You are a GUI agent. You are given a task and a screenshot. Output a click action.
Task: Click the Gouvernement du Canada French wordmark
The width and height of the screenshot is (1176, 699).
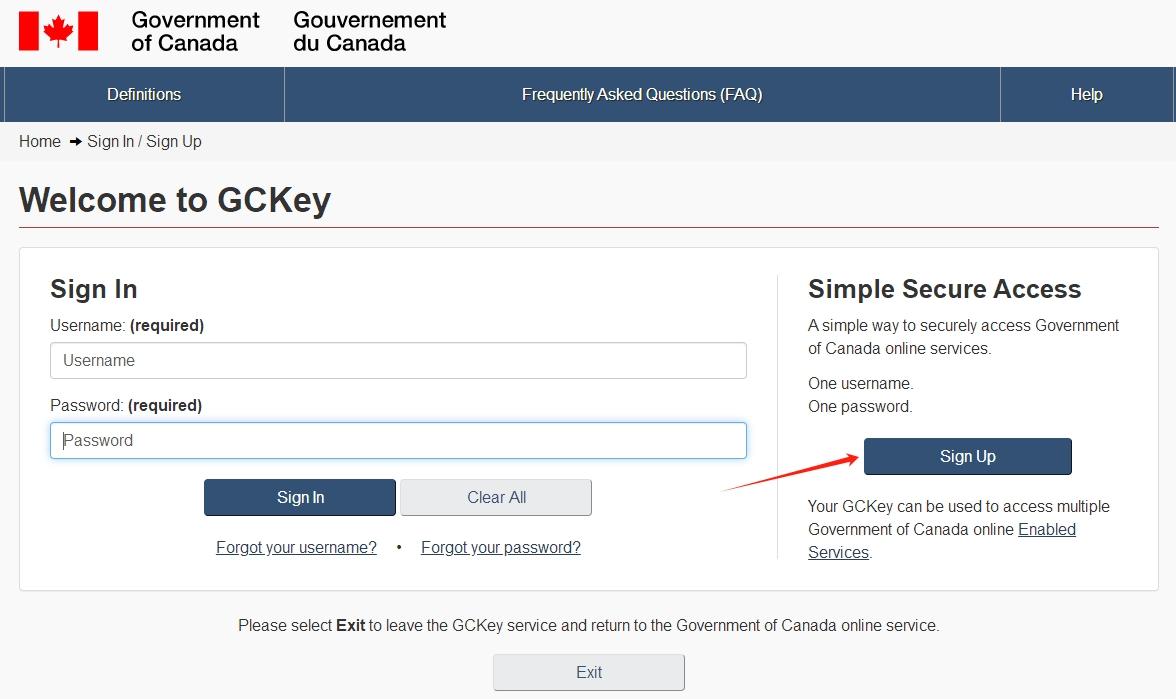pos(369,31)
